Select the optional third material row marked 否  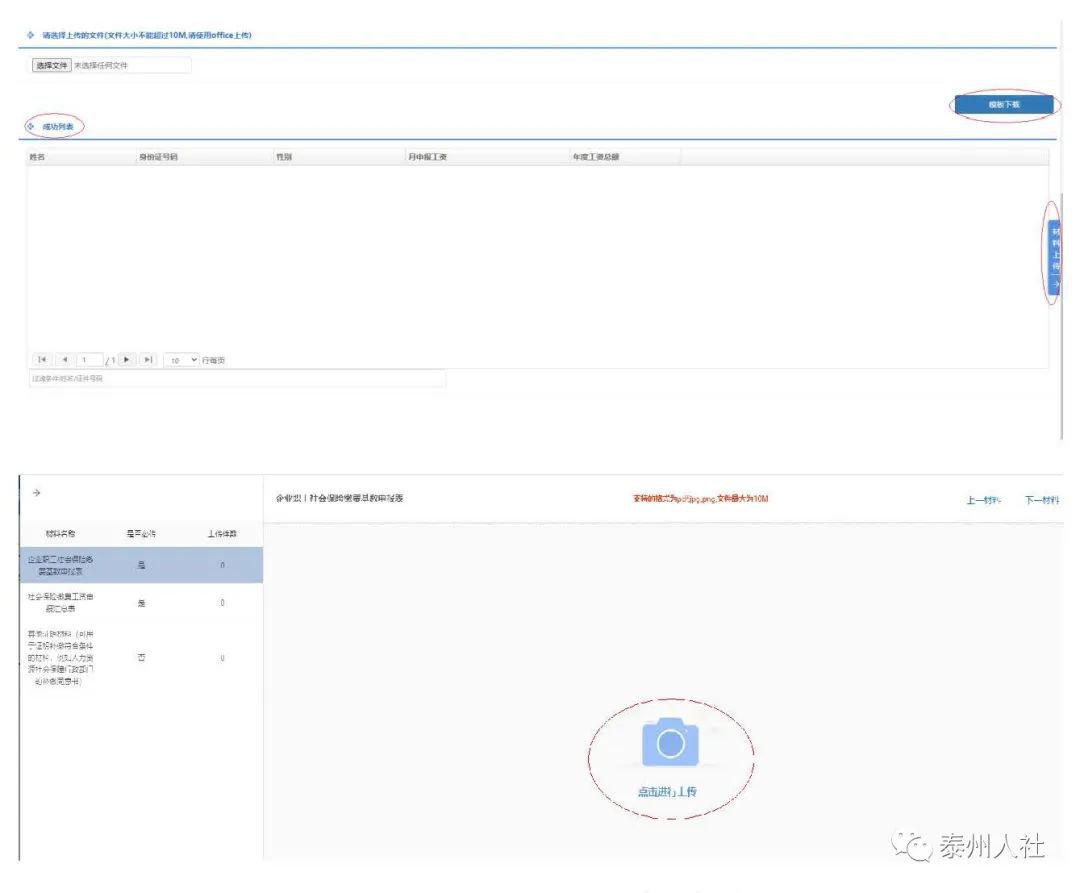click(140, 658)
